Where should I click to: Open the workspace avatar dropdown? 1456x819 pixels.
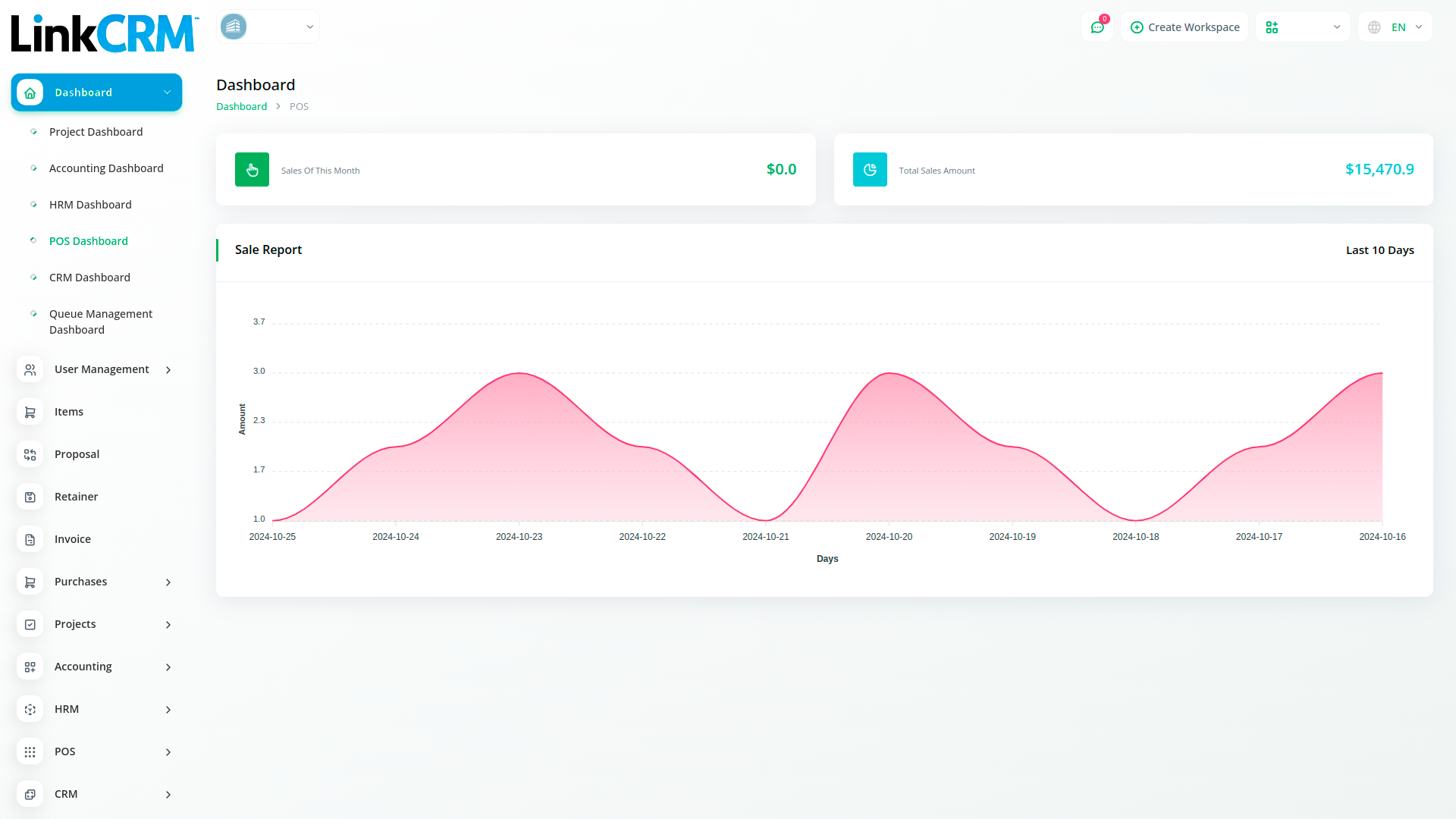tap(268, 27)
